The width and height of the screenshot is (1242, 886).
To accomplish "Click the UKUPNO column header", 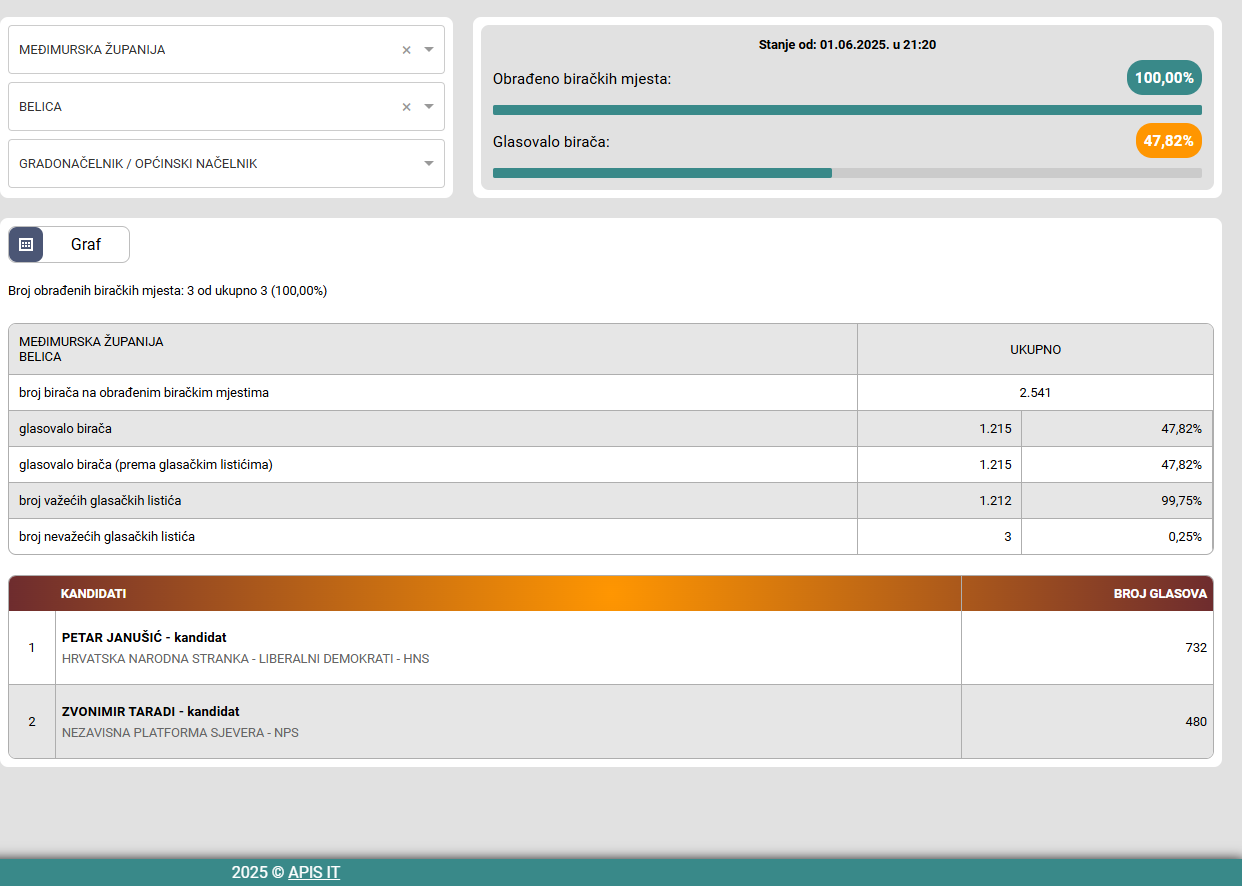I will (x=1035, y=350).
